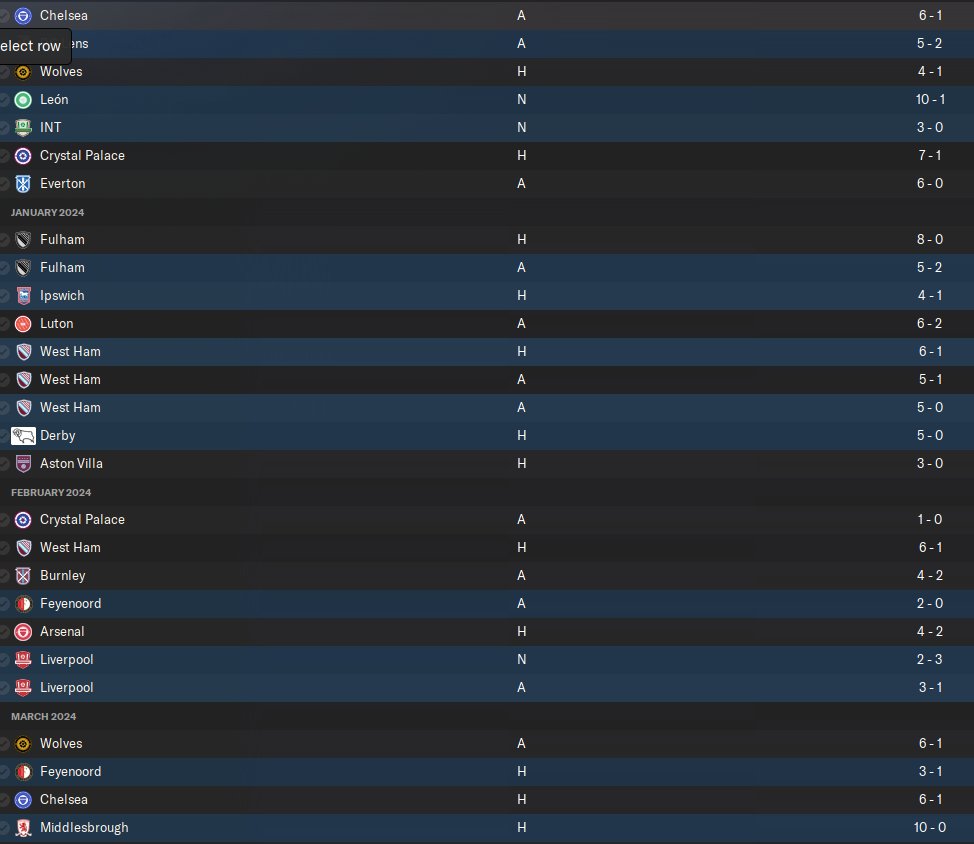Open the Liverpool 2 - 3 neutral result
The height and width of the screenshot is (844, 974).
click(x=930, y=660)
